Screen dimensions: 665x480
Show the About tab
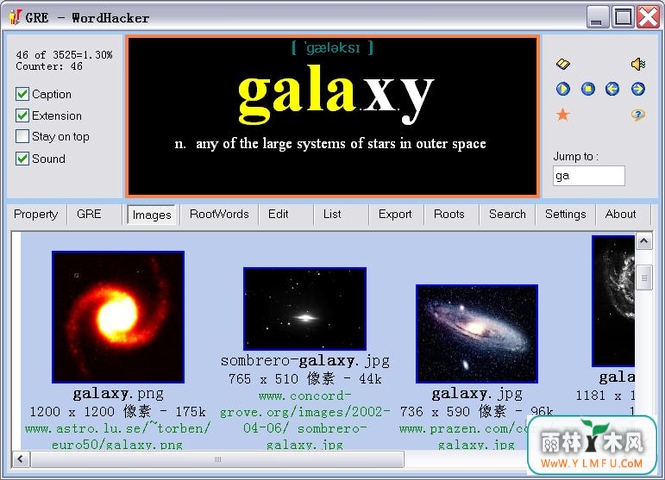pos(620,214)
